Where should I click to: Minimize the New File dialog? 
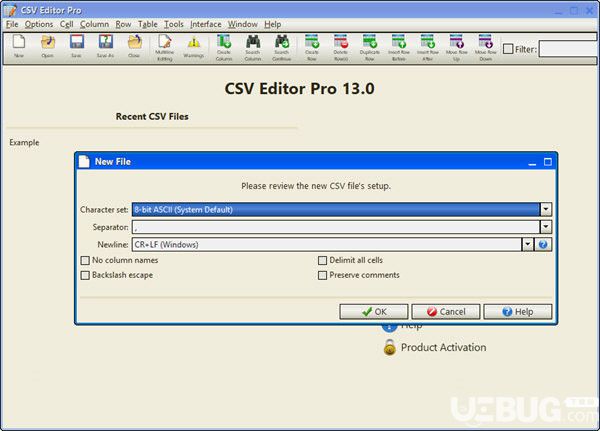click(x=532, y=163)
